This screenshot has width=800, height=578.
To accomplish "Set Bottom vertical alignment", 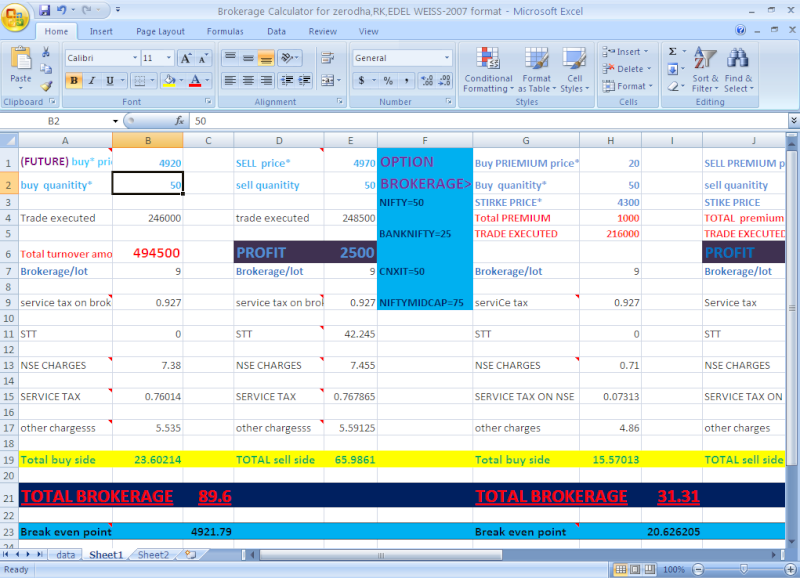I will (x=266, y=58).
